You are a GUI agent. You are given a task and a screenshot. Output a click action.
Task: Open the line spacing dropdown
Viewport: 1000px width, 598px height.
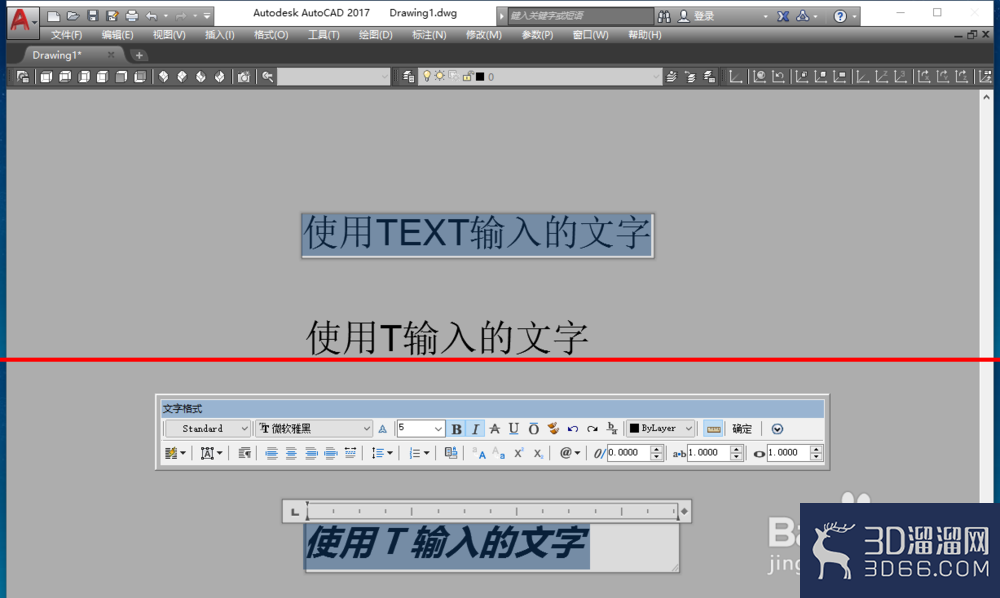coord(381,453)
